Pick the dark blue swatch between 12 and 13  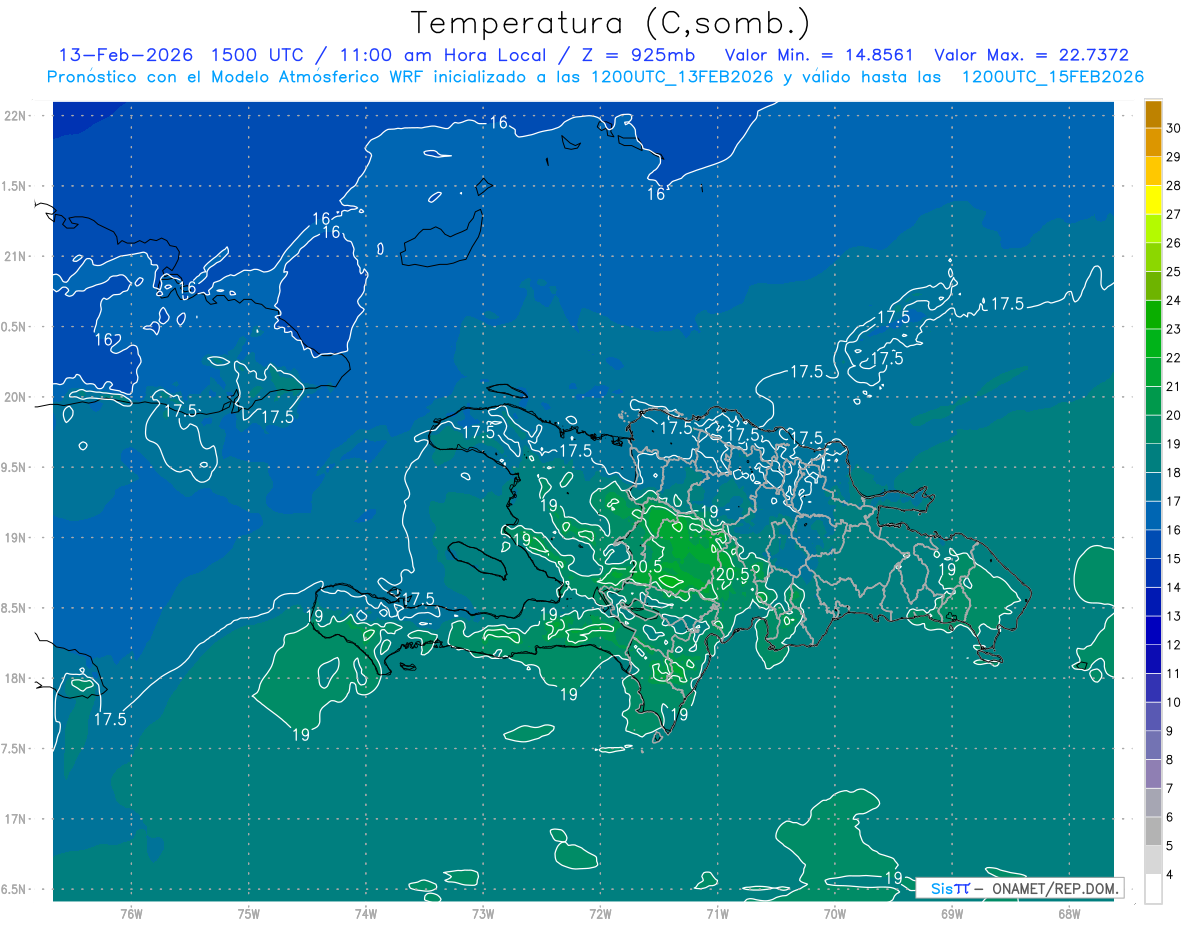pos(1153,630)
